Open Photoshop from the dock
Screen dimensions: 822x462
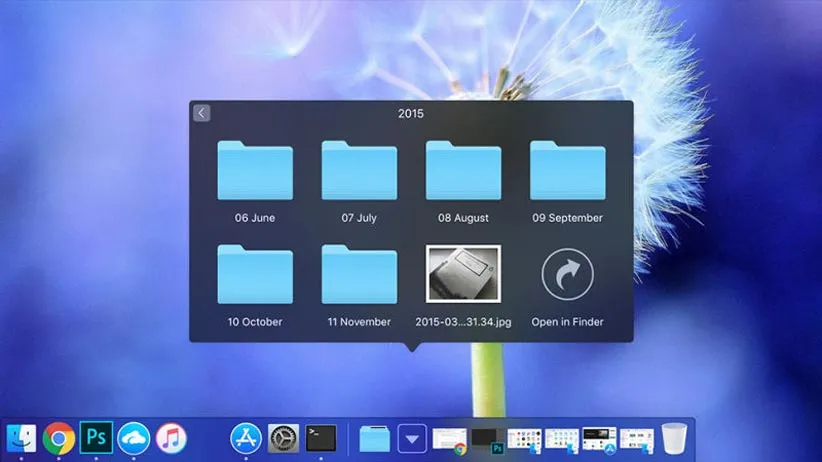96,438
